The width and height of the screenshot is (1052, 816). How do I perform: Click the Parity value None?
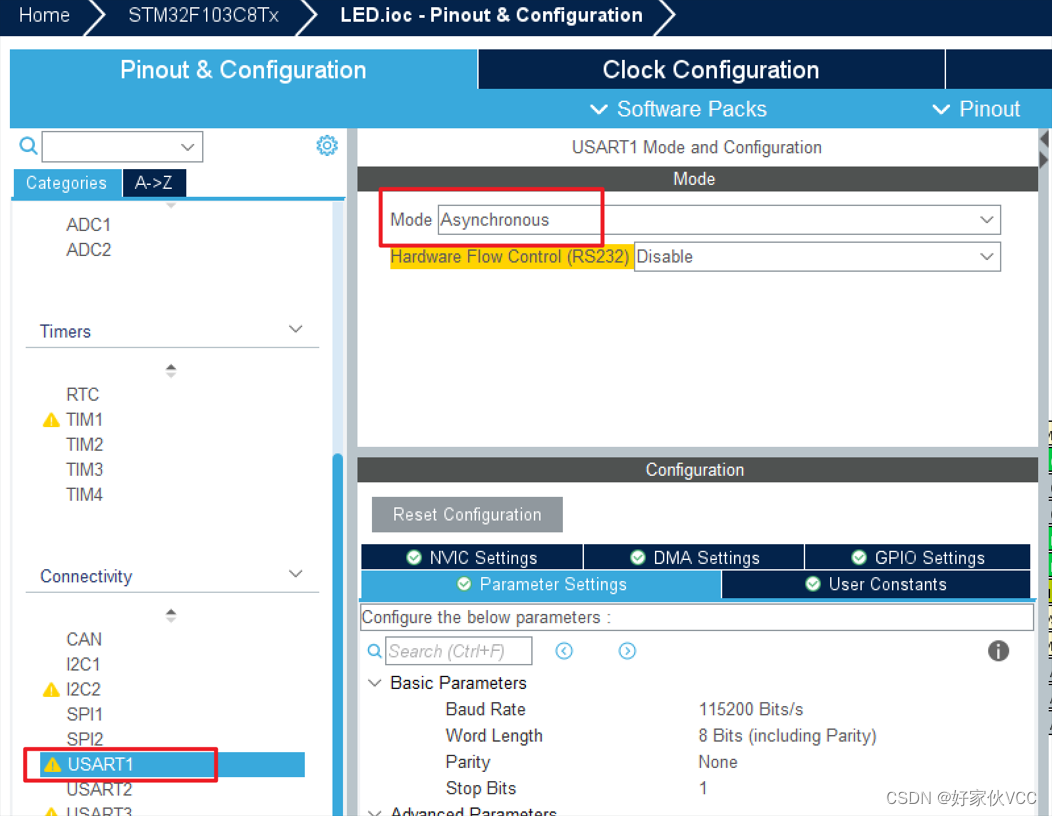718,762
